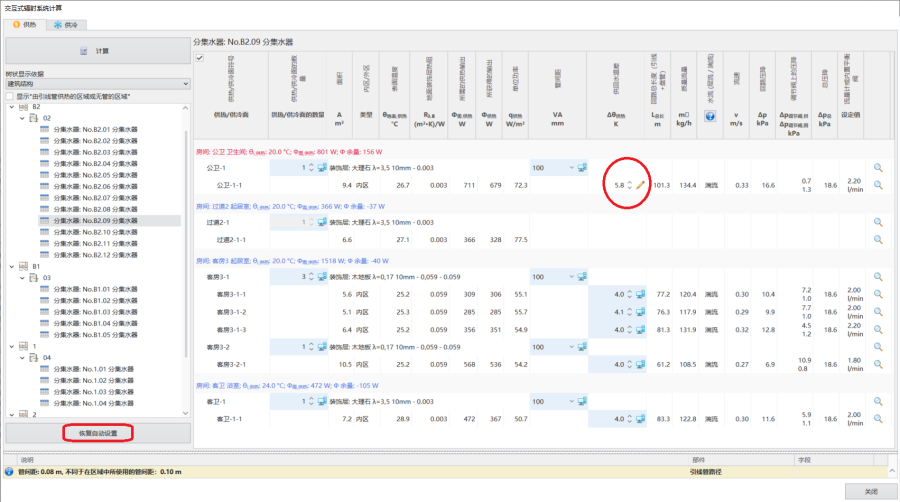Select manifold No.1.04 in tree
The image size is (900, 502).
pos(94,403)
